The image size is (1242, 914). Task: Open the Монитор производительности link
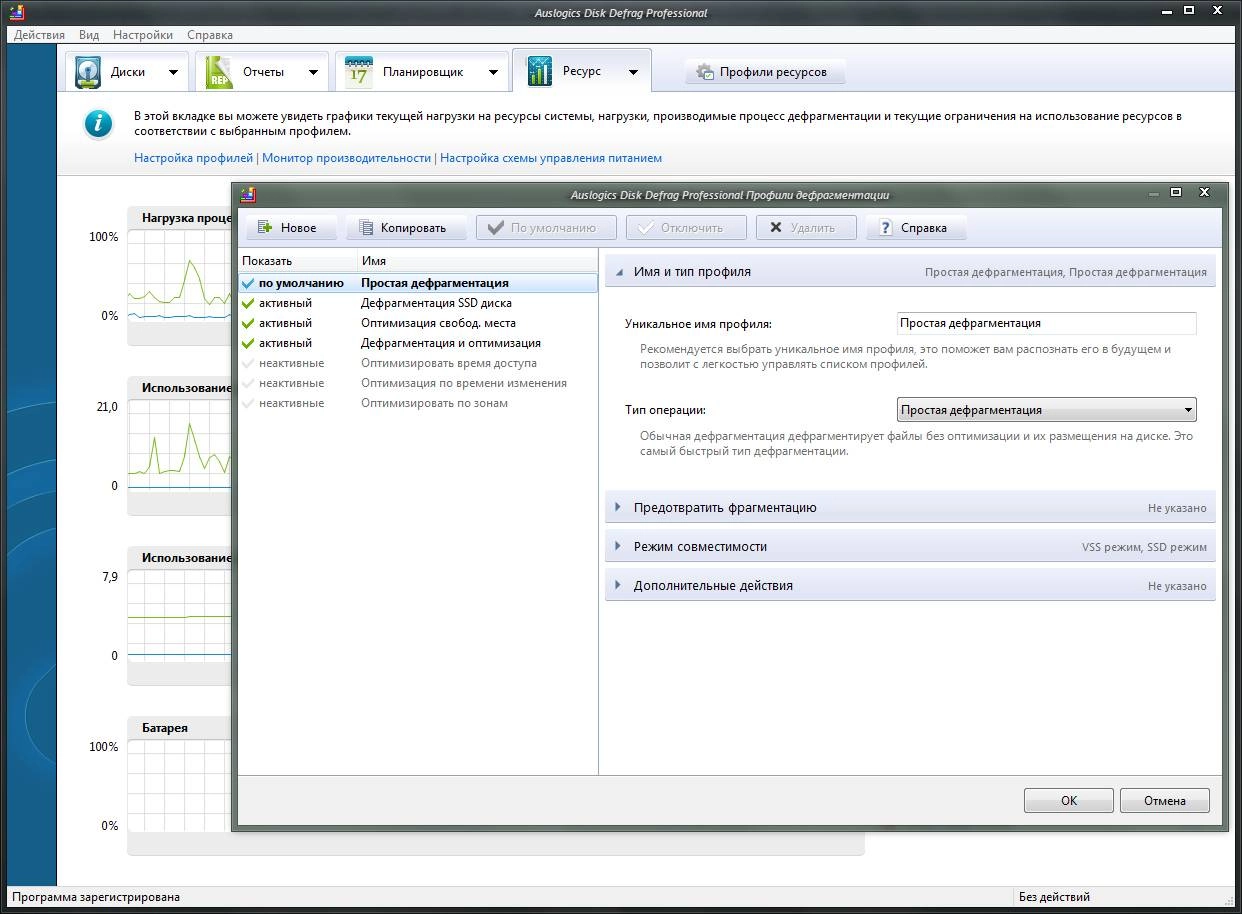click(x=346, y=158)
